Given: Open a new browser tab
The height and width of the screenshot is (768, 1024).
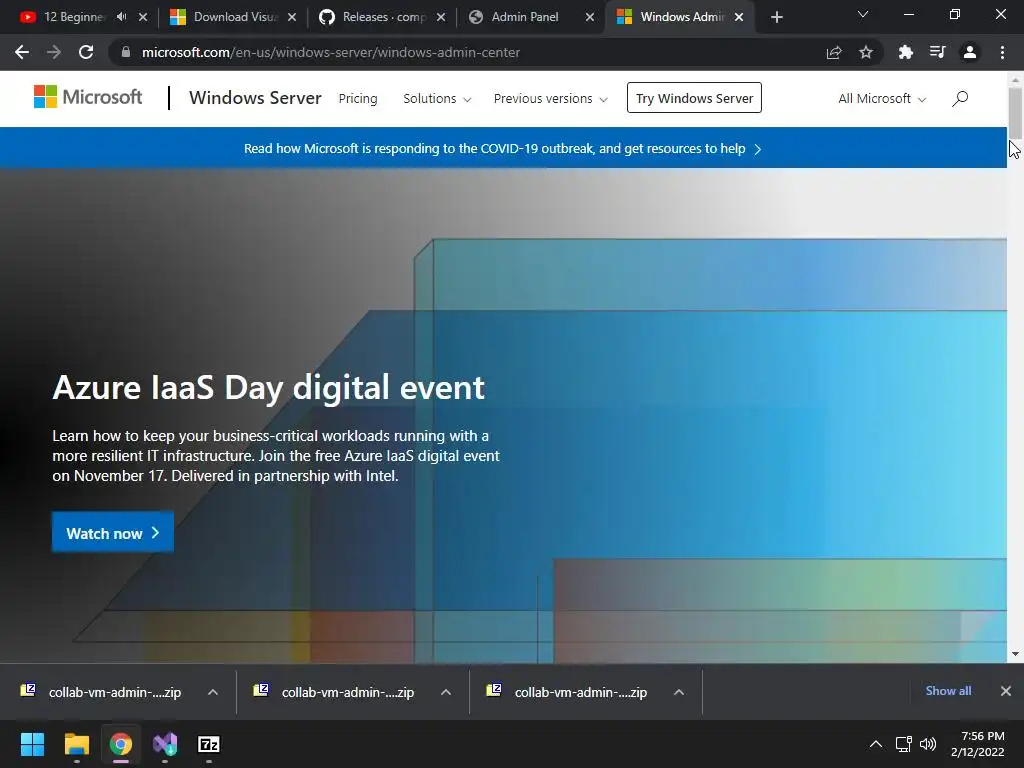Looking at the screenshot, I should click(x=776, y=17).
